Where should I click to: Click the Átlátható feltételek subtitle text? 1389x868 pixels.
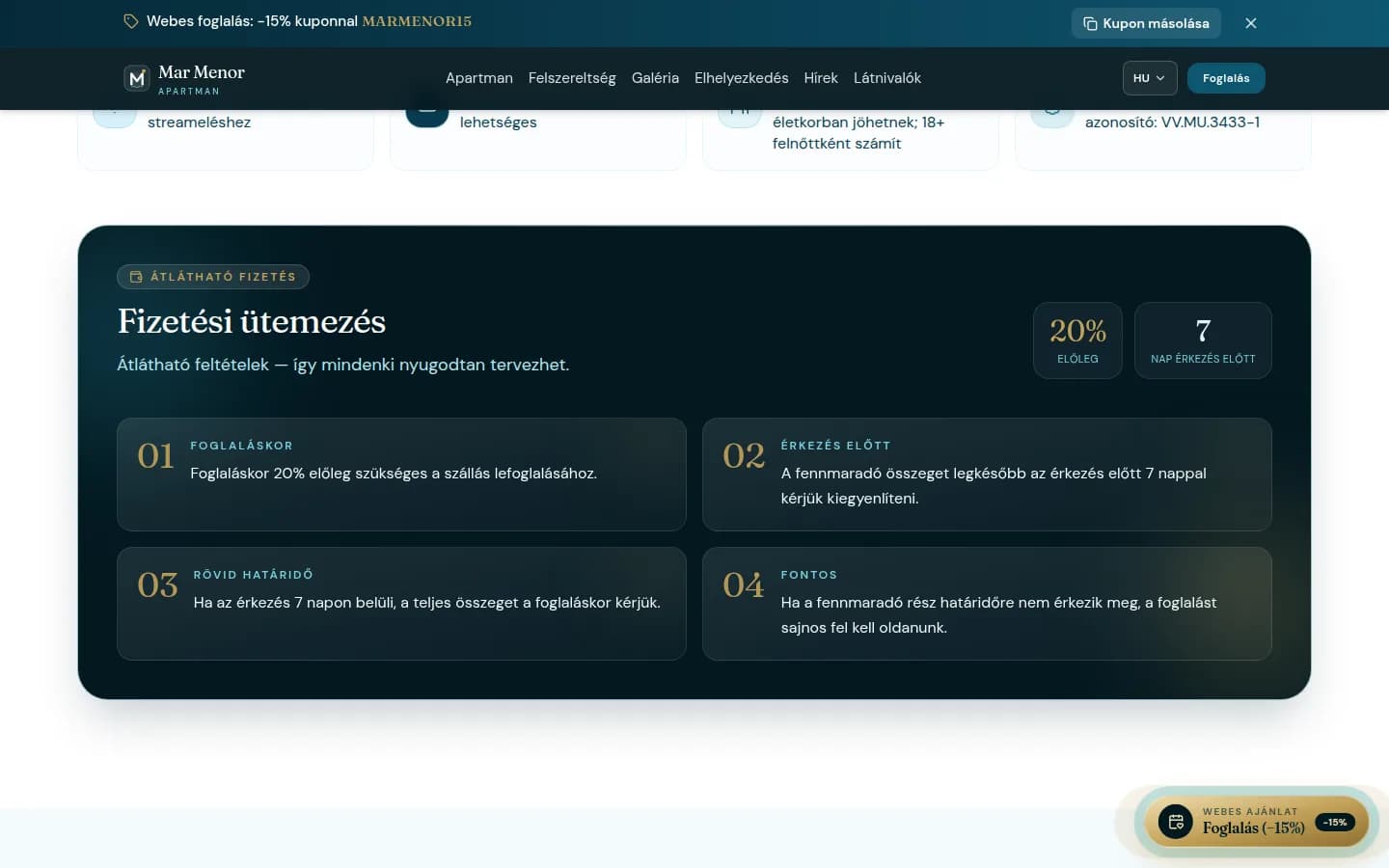[x=343, y=365]
